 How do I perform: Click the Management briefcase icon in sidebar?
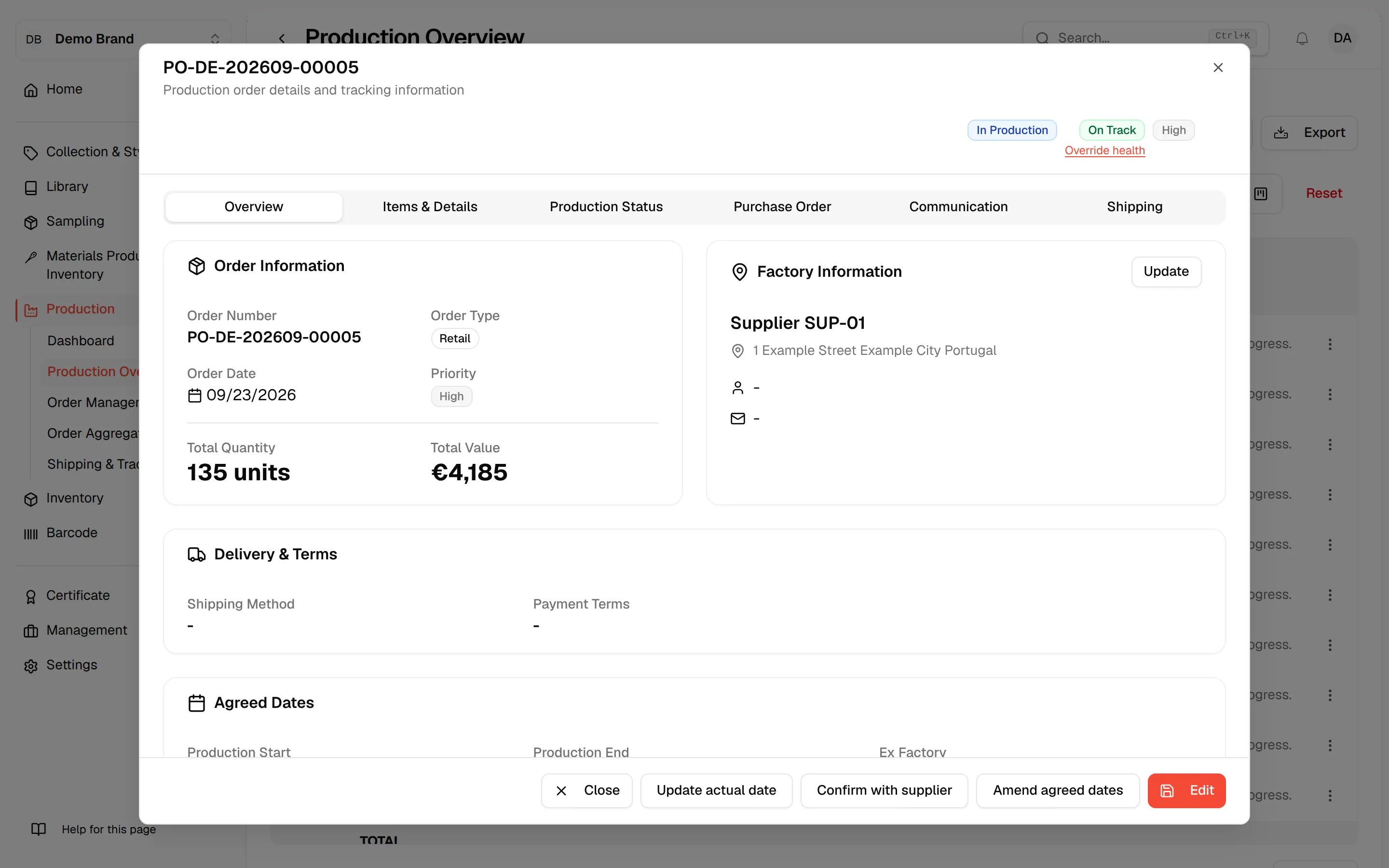tap(31, 631)
